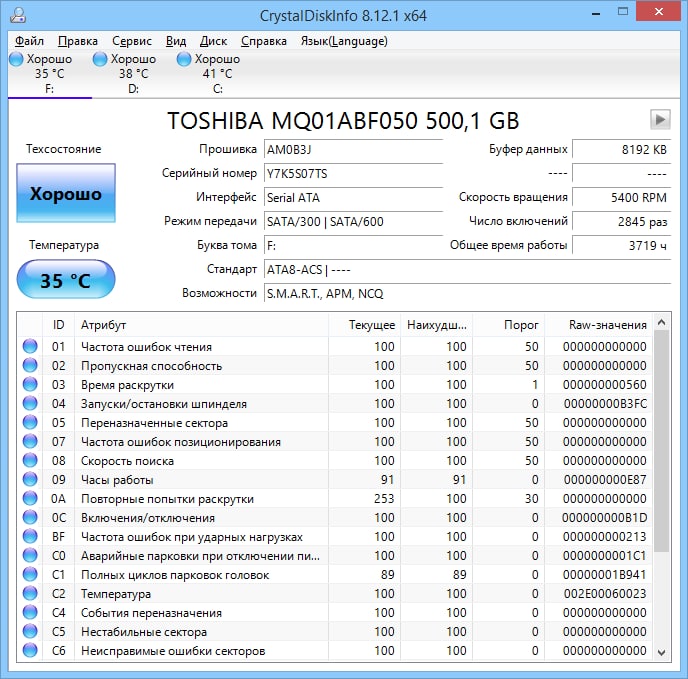Click status icon for attribute 08
The image size is (688, 679).
click(30, 460)
